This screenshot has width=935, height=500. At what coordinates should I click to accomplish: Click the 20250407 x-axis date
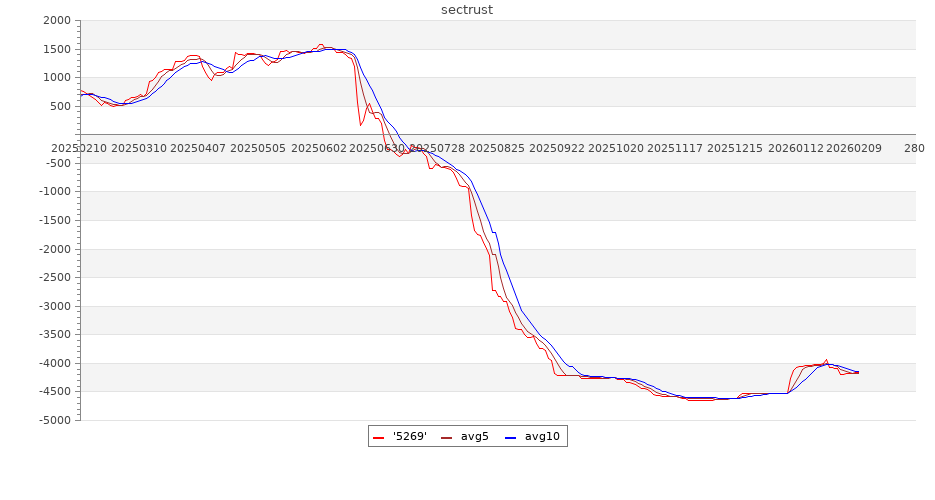(x=198, y=147)
